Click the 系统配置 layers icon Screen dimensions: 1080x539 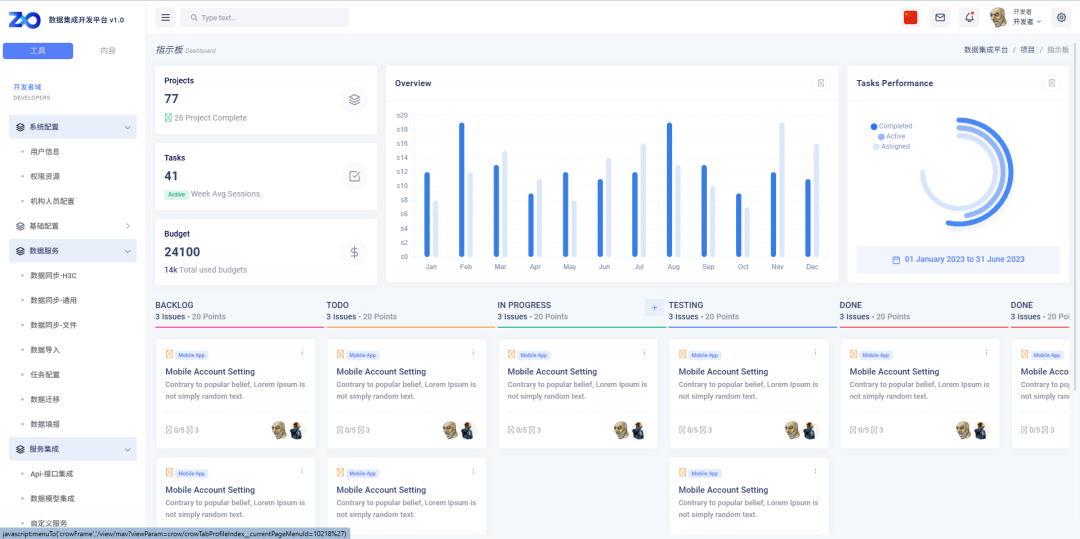[x=21, y=127]
